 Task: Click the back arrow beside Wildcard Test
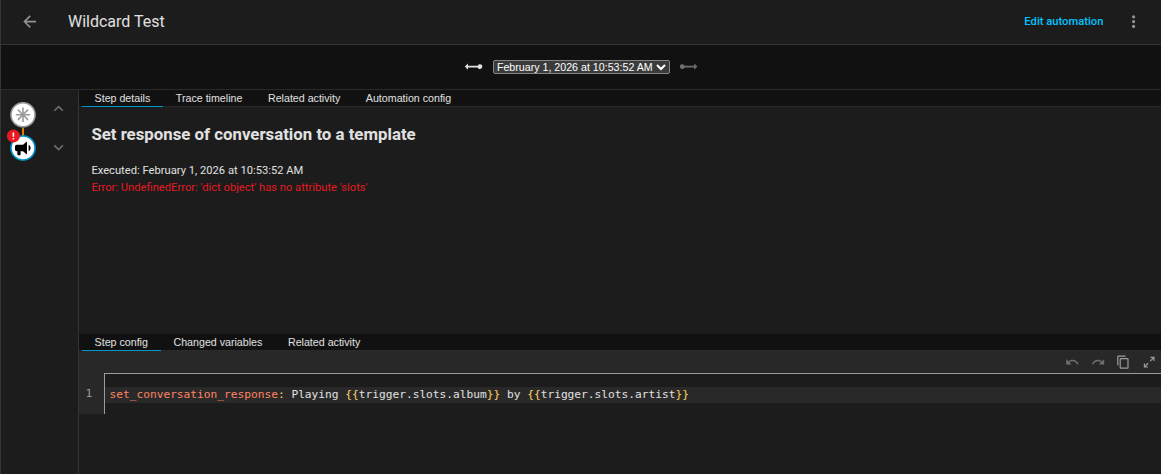[x=30, y=22]
